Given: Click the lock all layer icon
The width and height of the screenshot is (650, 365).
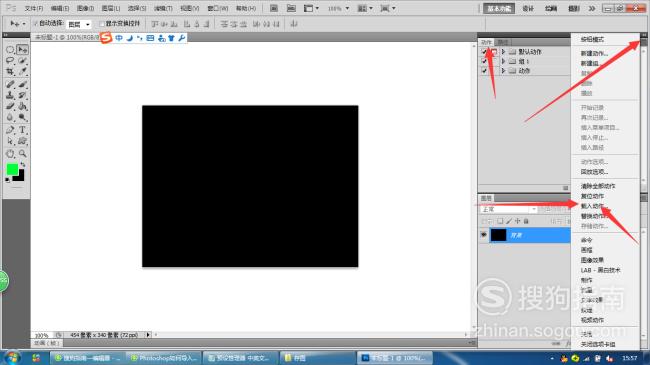Looking at the screenshot, I should click(526, 221).
